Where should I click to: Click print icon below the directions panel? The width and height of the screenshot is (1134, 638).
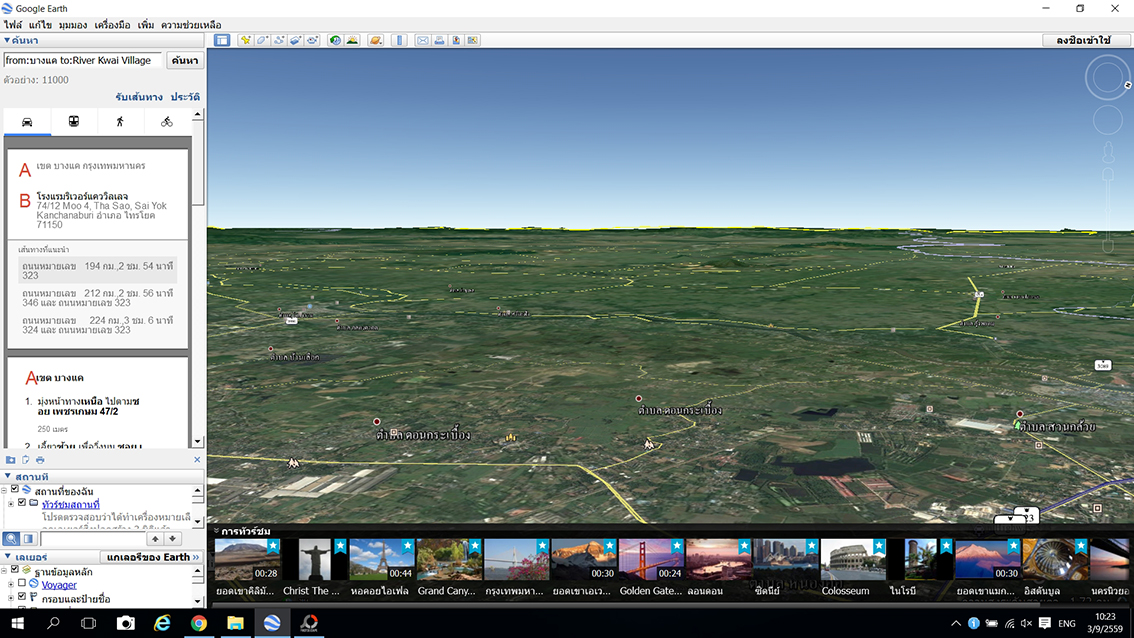click(40, 460)
